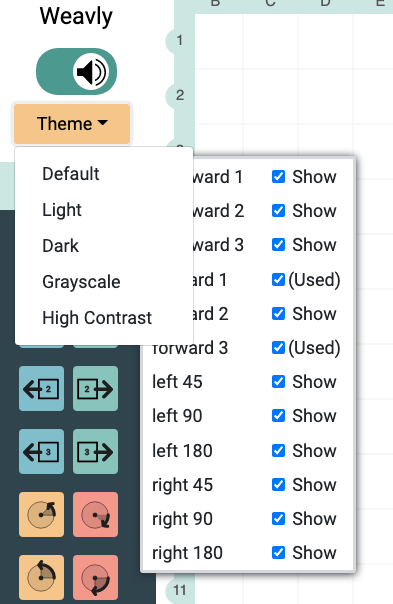Collapse the Theme dropdown
Viewport: 393px width, 604px height.
[x=72, y=124]
